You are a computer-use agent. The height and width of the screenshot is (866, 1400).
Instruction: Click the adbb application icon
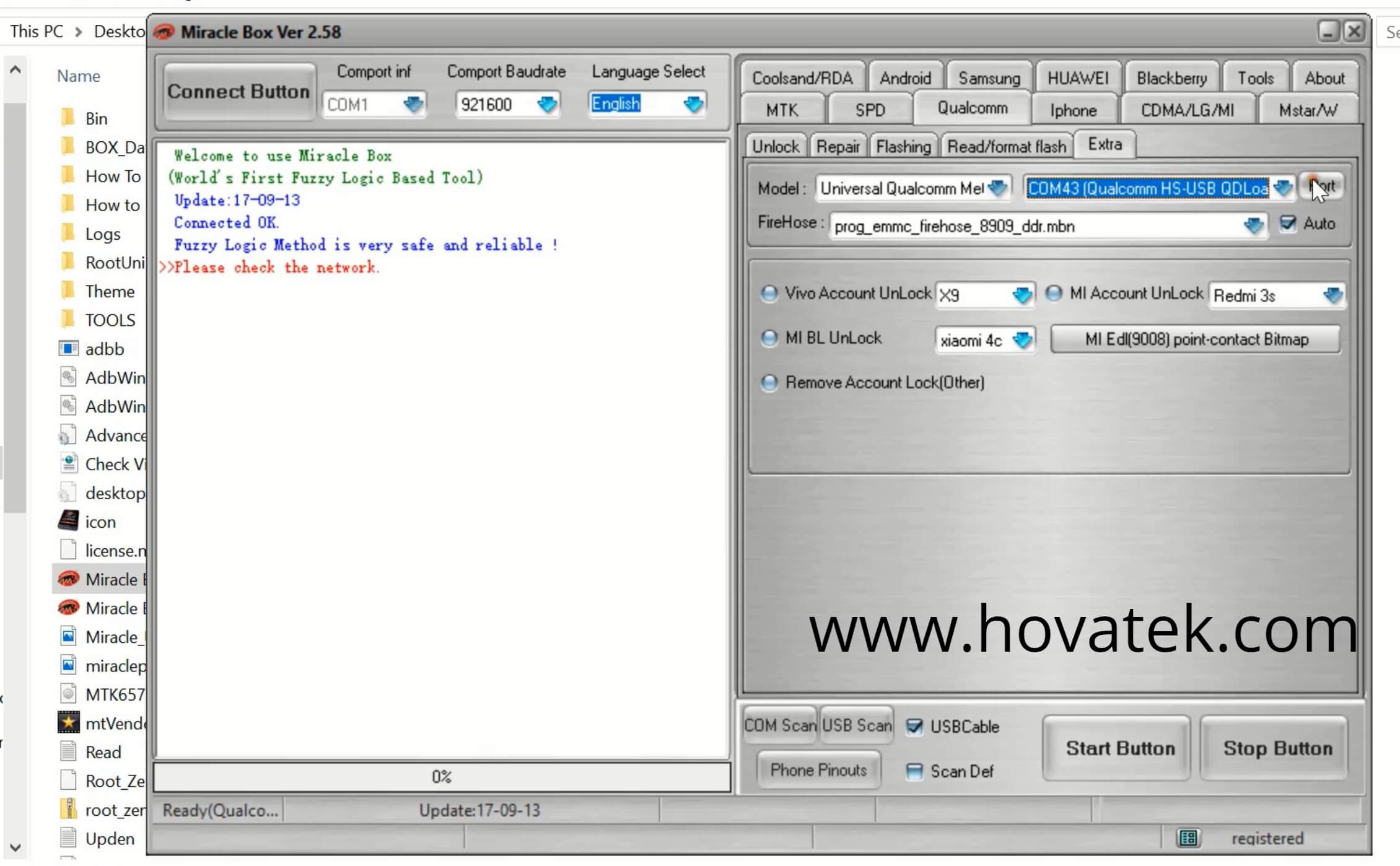click(x=68, y=349)
